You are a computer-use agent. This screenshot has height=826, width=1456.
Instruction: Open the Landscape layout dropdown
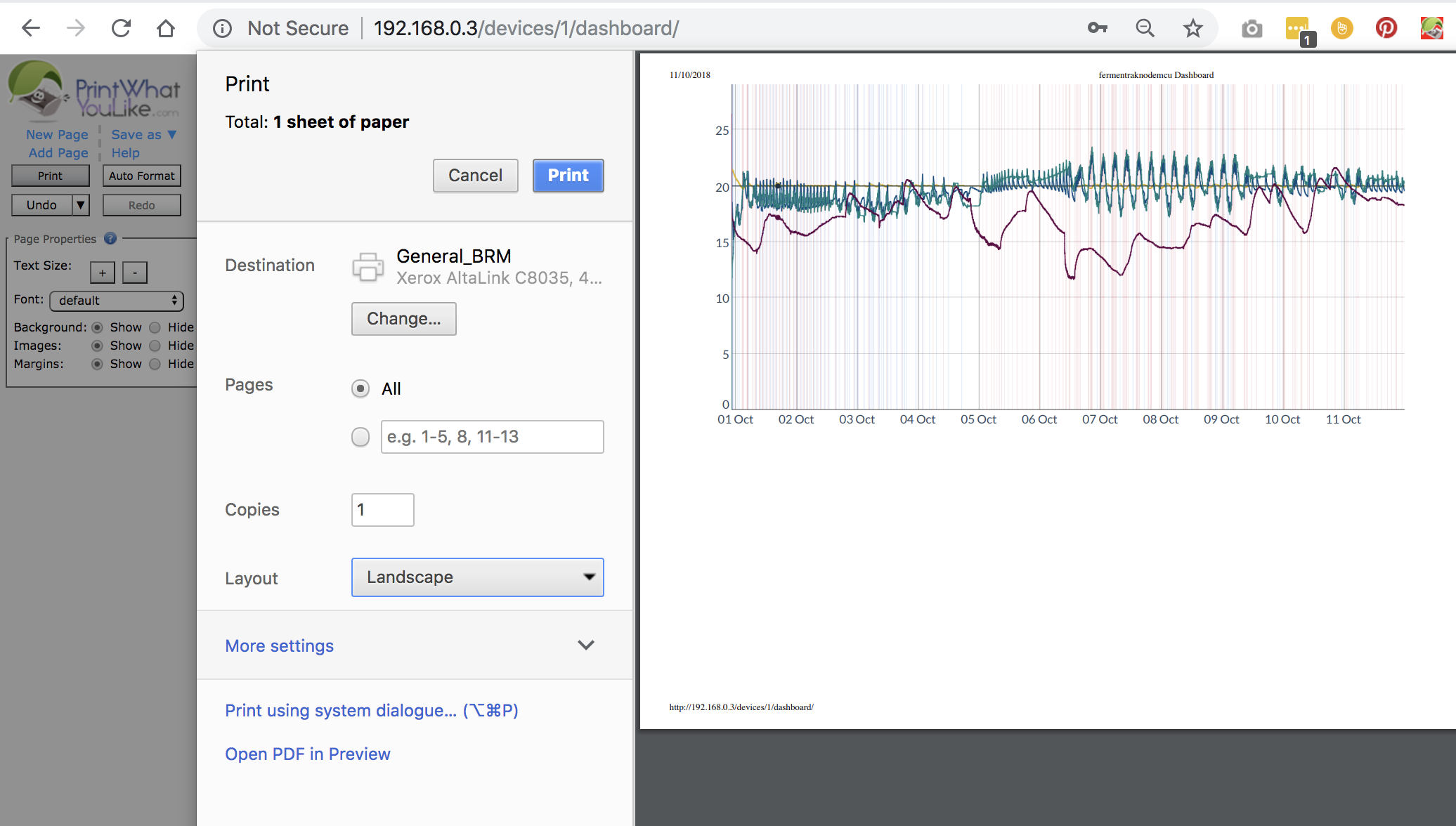[477, 577]
